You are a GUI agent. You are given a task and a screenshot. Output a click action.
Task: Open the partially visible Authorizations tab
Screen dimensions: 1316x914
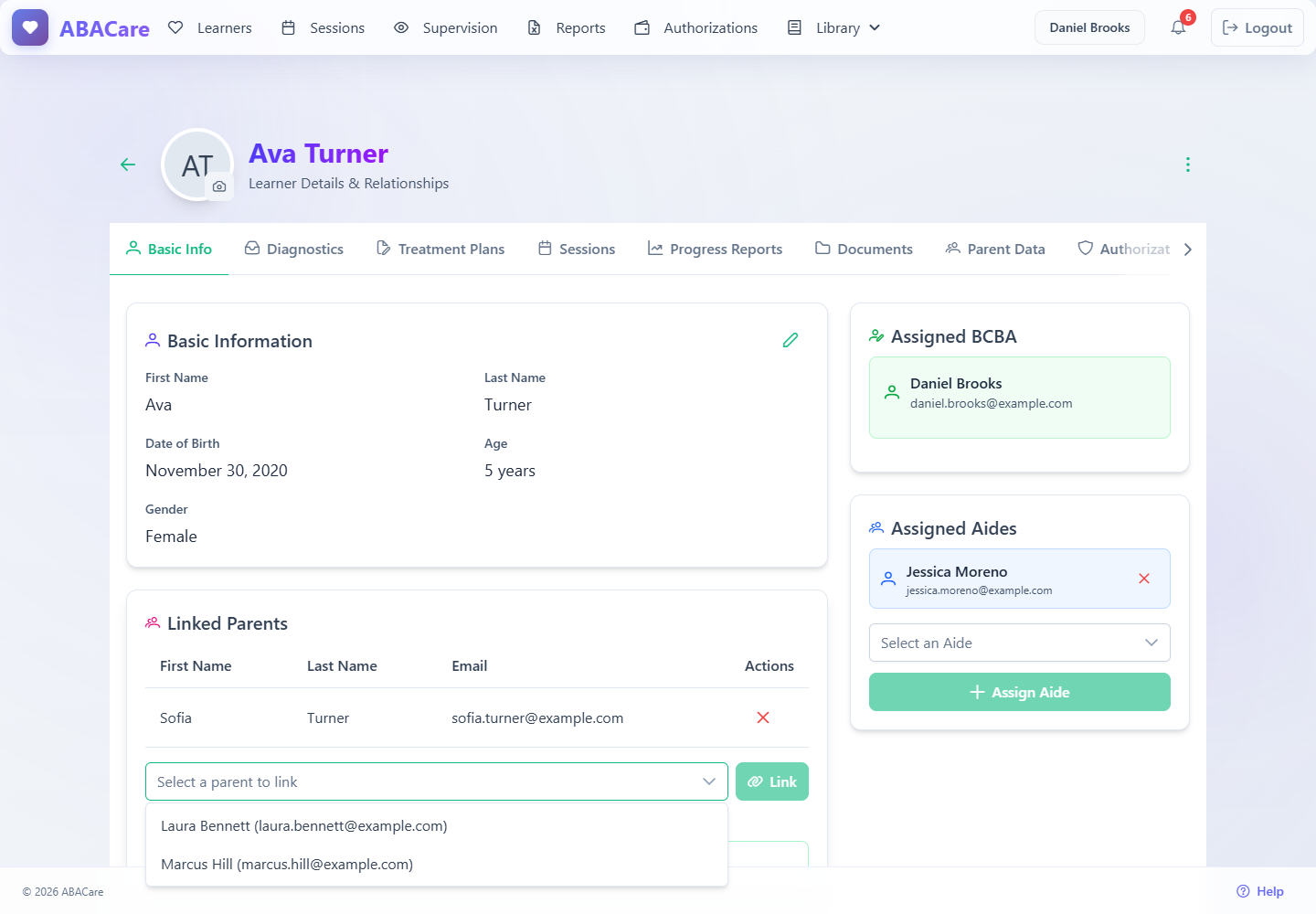(1124, 249)
